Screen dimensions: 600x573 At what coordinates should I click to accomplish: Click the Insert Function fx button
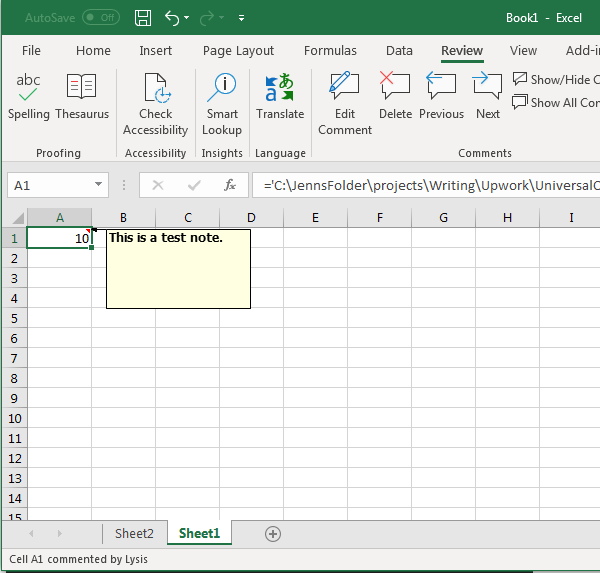click(x=230, y=185)
